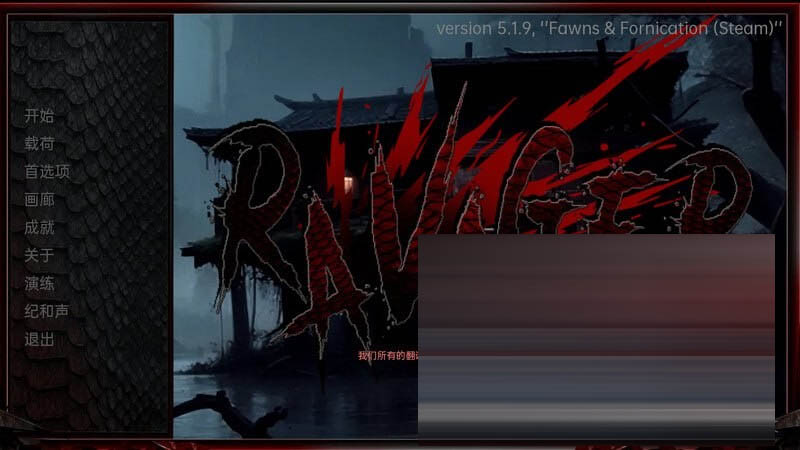Image resolution: width=800 pixels, height=450 pixels.
Task: Click the fallen branch in the water
Action: 230,412
